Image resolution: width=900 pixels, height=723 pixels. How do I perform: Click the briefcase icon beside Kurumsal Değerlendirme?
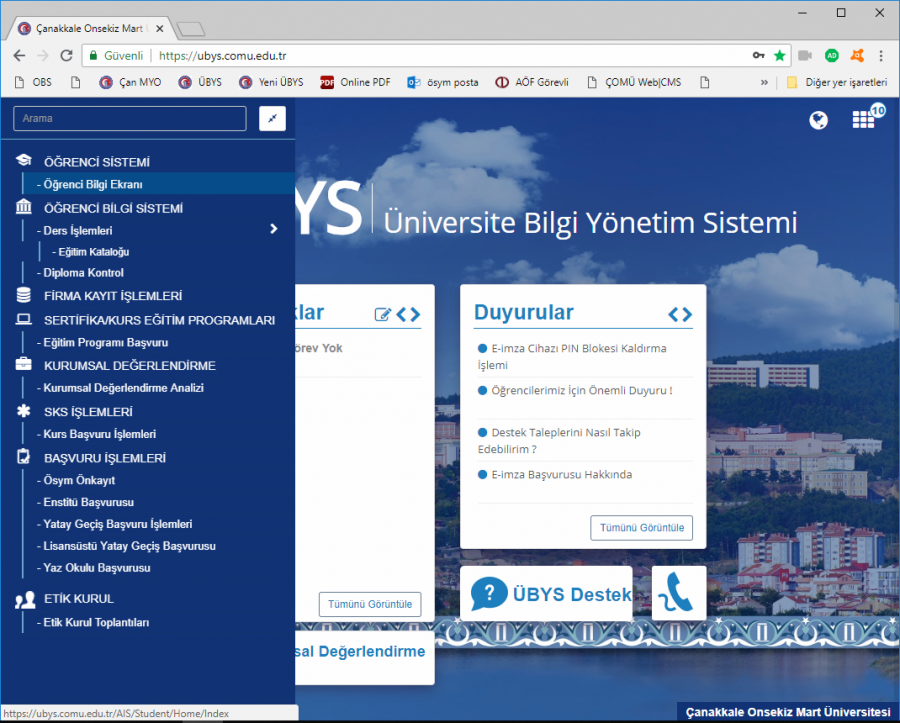click(24, 364)
